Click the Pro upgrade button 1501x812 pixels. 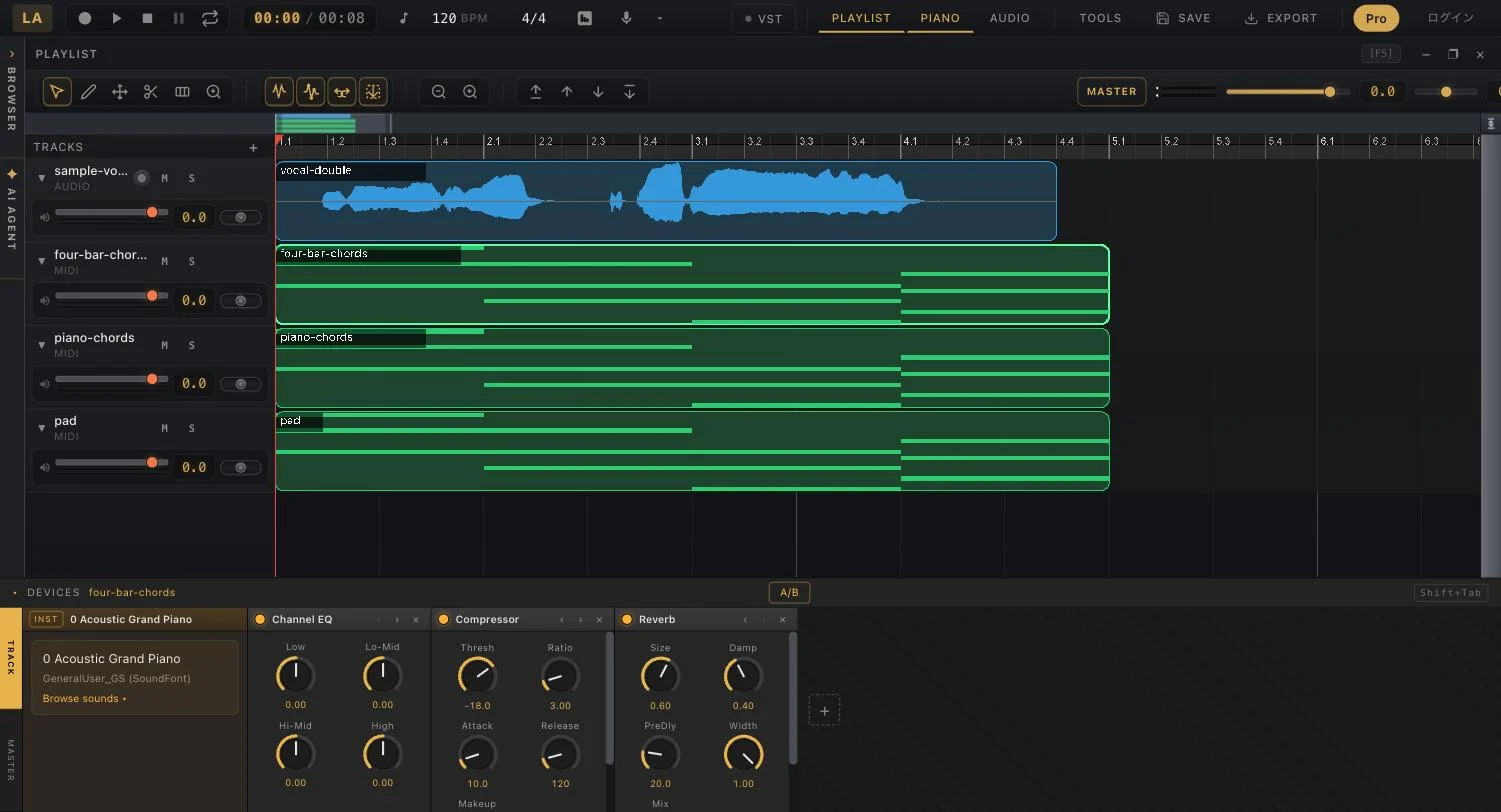tap(1376, 18)
